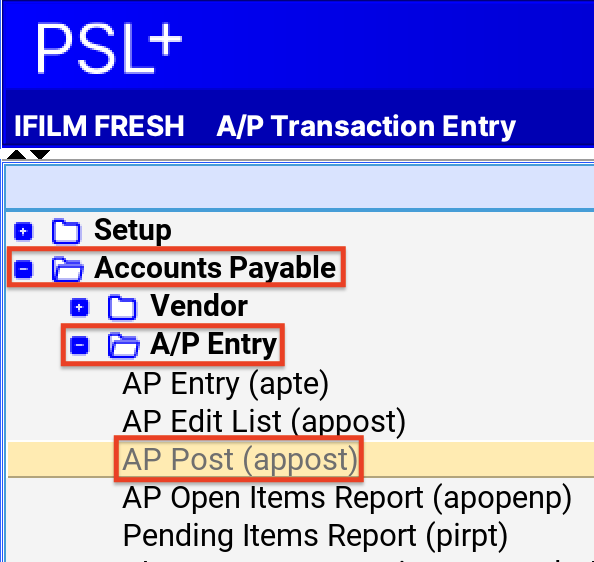Collapse the A/P Entry minus box
The height and width of the screenshot is (562, 594).
79,345
